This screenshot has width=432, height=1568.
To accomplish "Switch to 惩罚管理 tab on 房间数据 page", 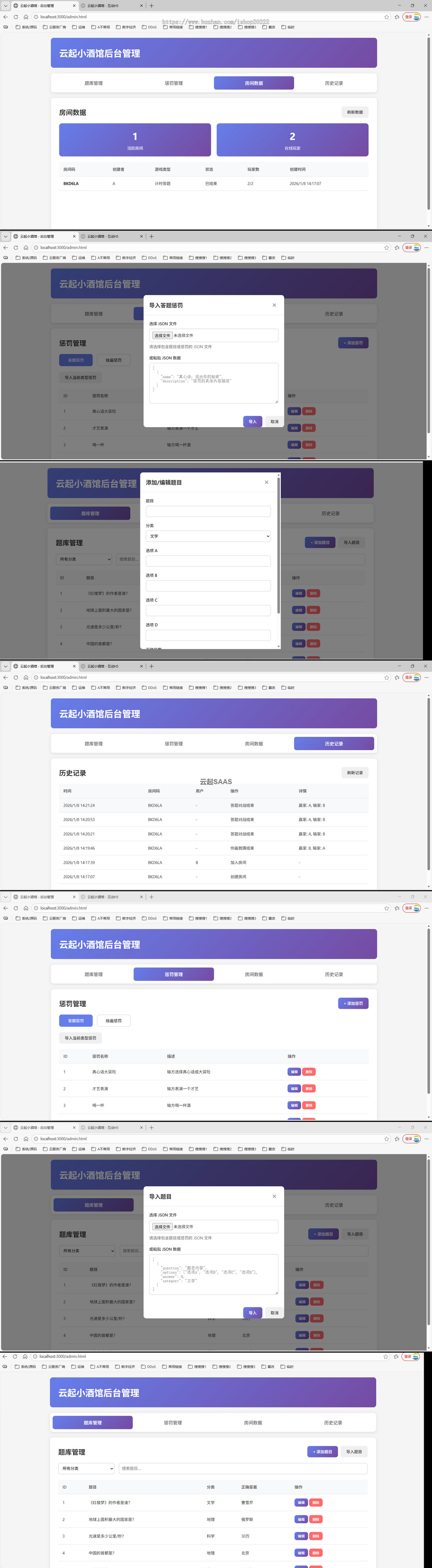I will [174, 83].
